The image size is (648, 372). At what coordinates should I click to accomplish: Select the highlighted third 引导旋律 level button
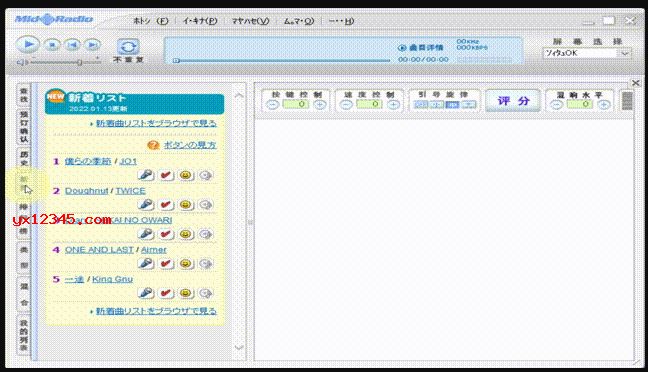[453, 105]
